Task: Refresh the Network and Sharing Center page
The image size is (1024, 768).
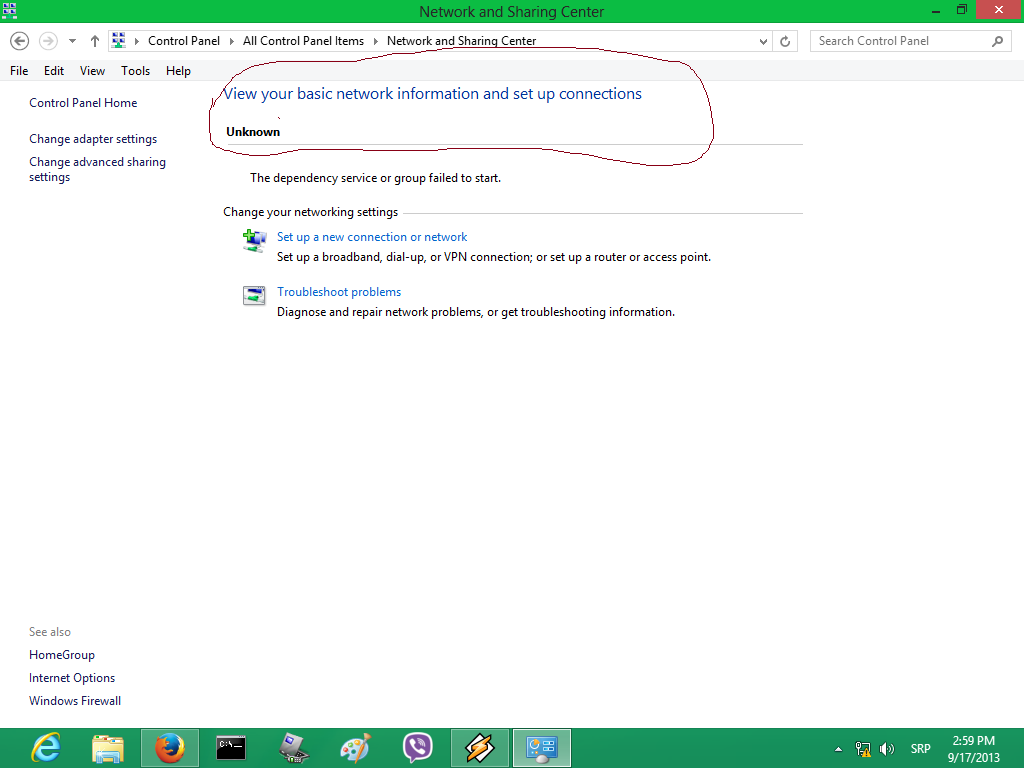Action: coord(785,41)
